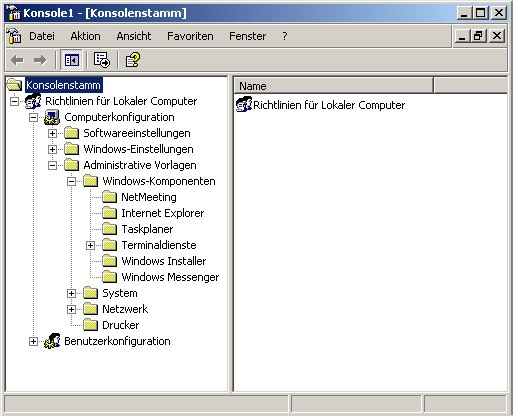This screenshot has height=416, width=513.
Task: Open the Help toolbar icon
Action: (133, 60)
